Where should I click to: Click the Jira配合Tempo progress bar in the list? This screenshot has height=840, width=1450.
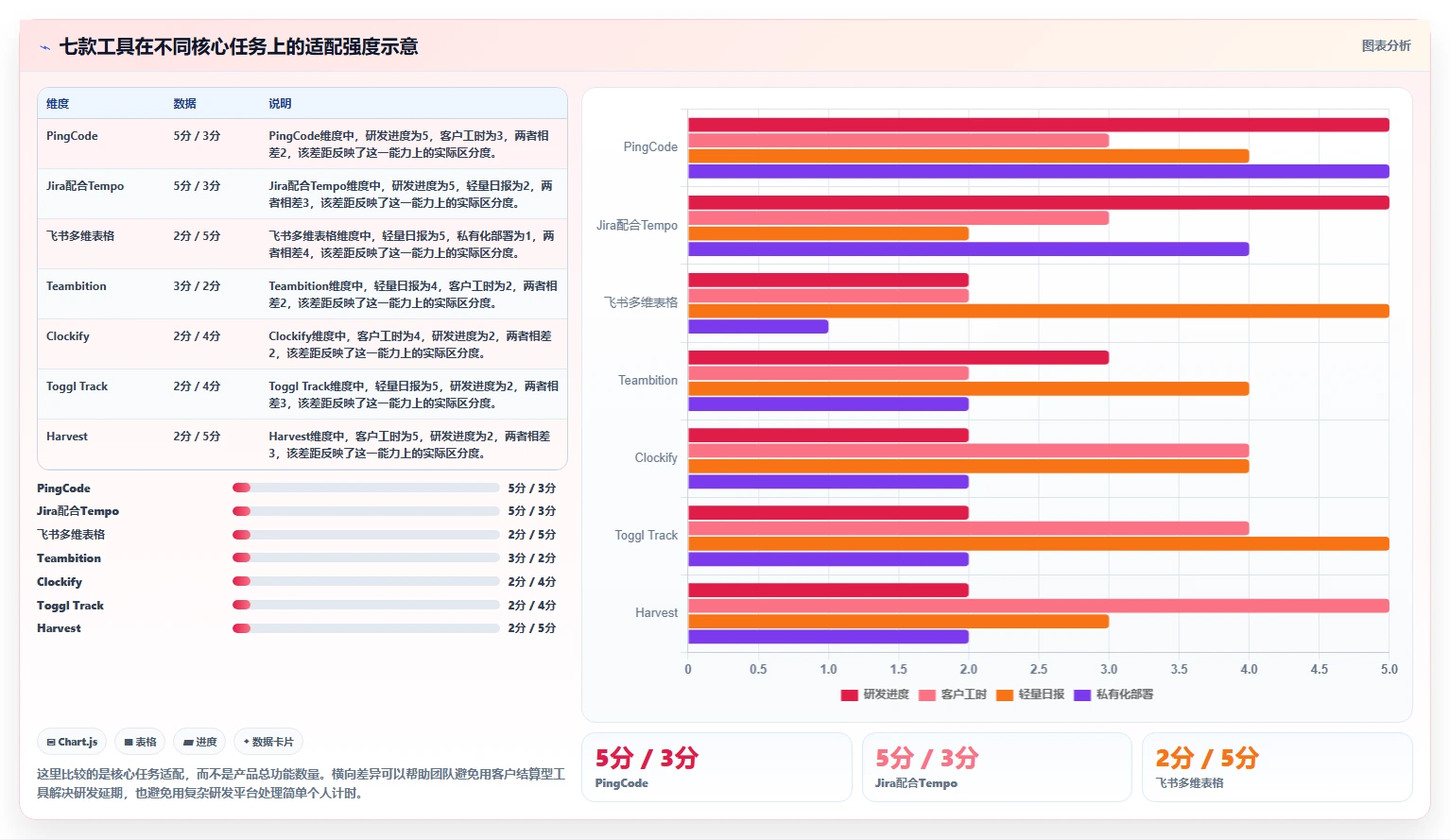(366, 511)
